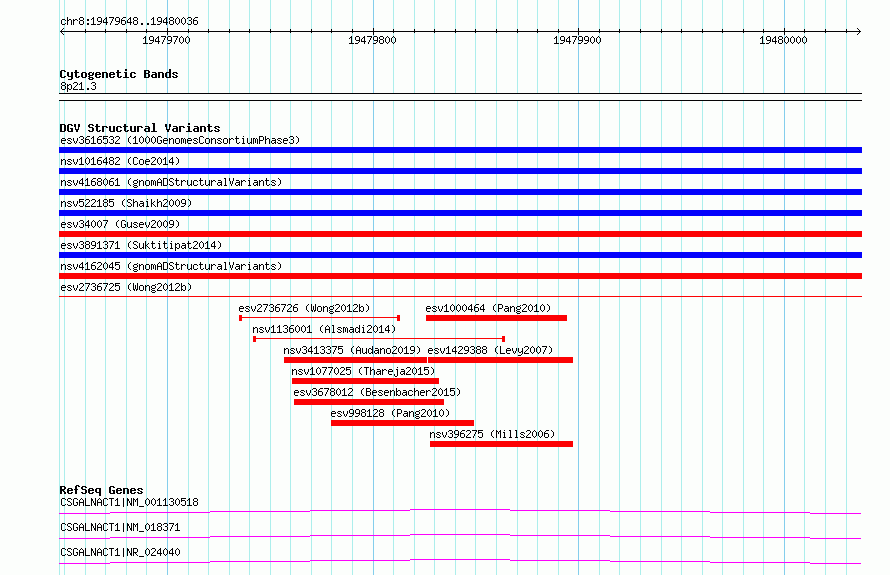890x575 pixels.
Task: Select the red bar under esv998128
Action: click(402, 423)
